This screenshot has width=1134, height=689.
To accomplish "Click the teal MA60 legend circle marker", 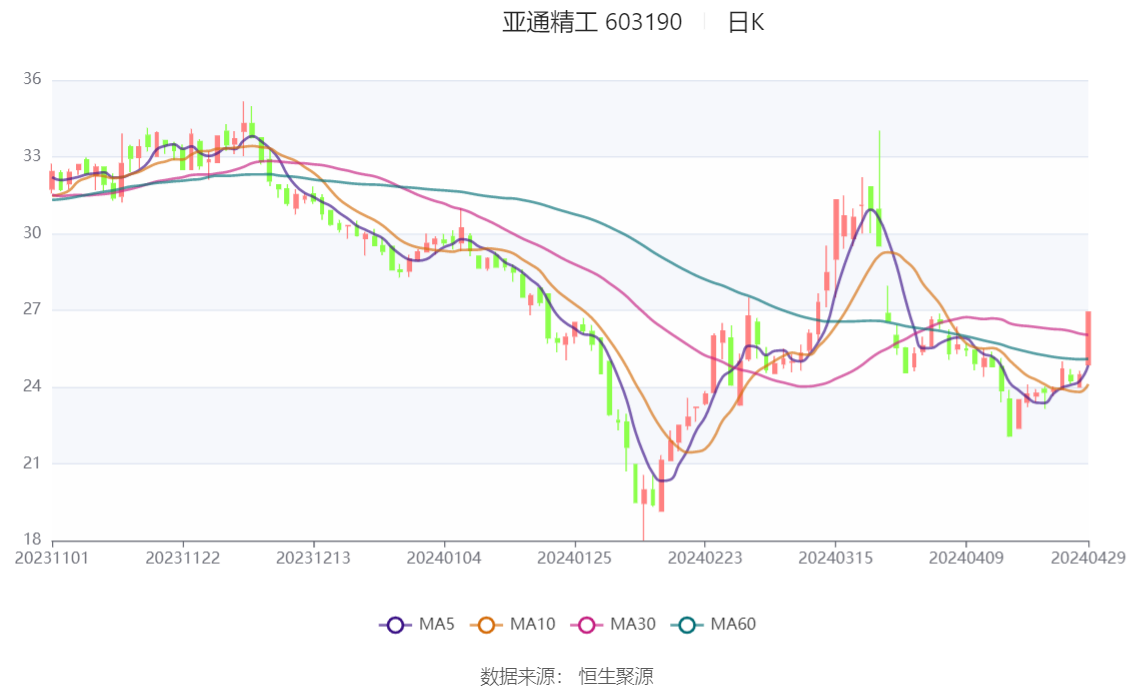I will tap(686, 625).
